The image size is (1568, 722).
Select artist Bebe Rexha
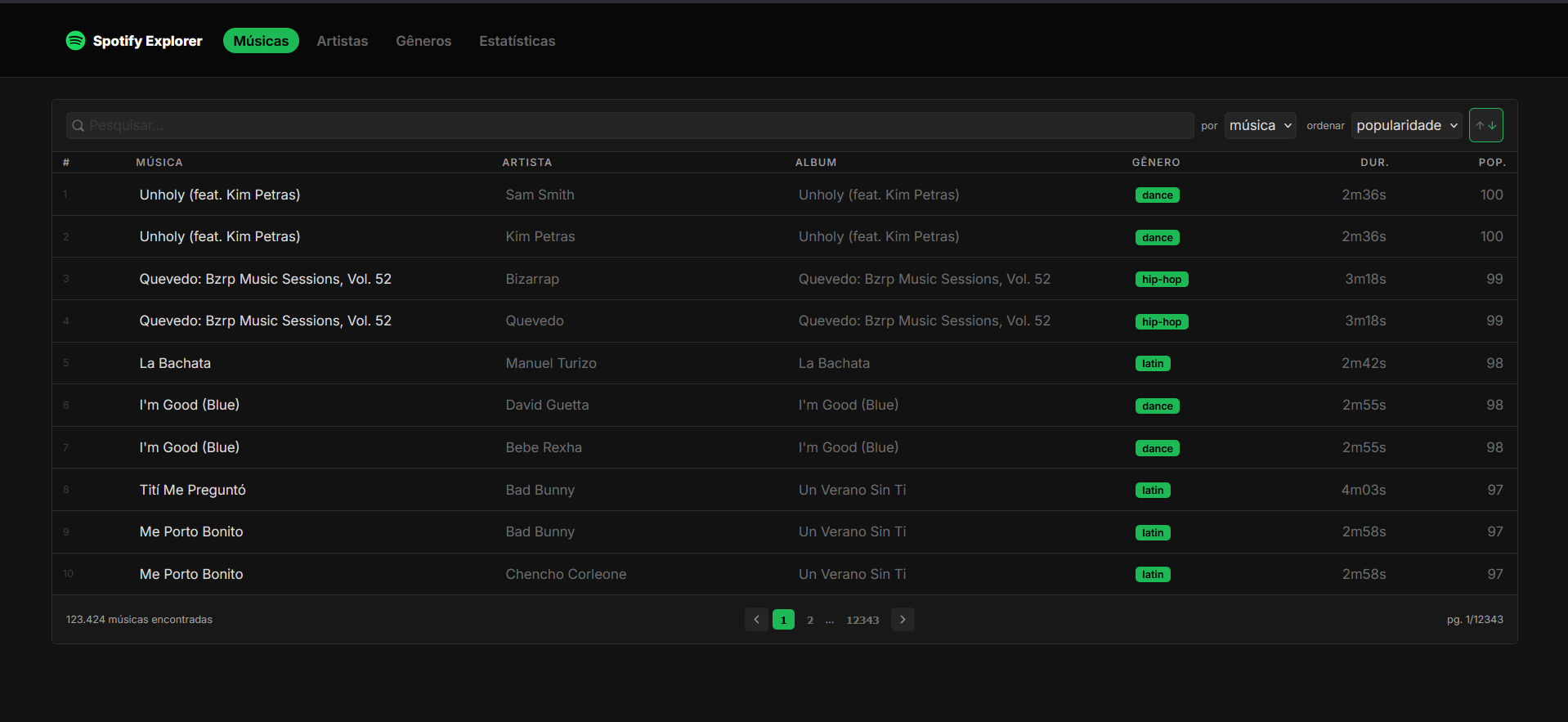coord(544,447)
